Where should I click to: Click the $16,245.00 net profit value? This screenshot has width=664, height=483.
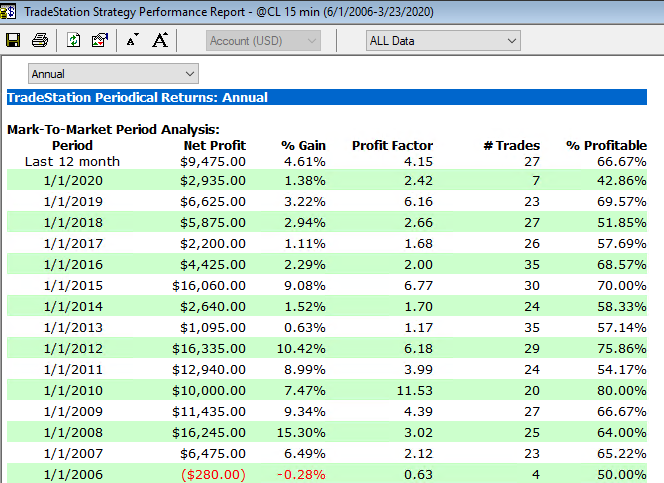point(209,433)
